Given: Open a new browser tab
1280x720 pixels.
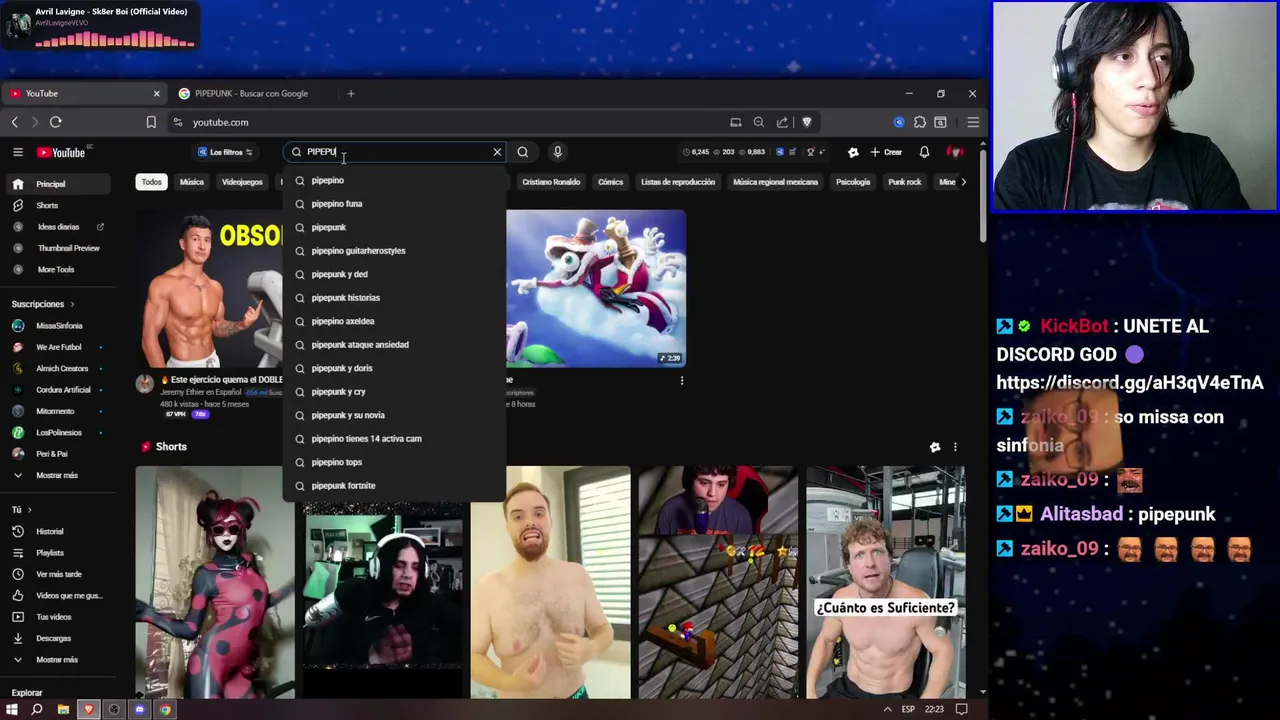Looking at the screenshot, I should tap(351, 93).
